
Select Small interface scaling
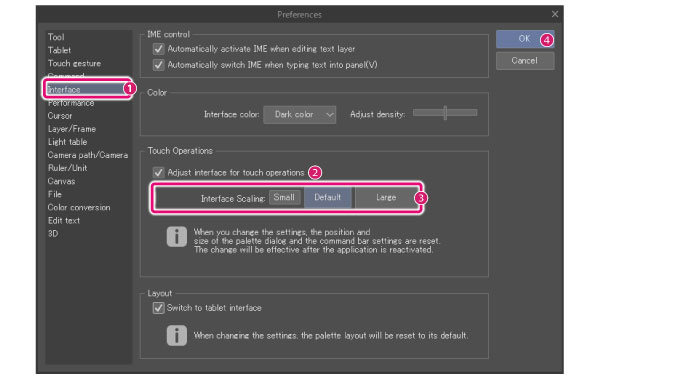[x=284, y=197]
